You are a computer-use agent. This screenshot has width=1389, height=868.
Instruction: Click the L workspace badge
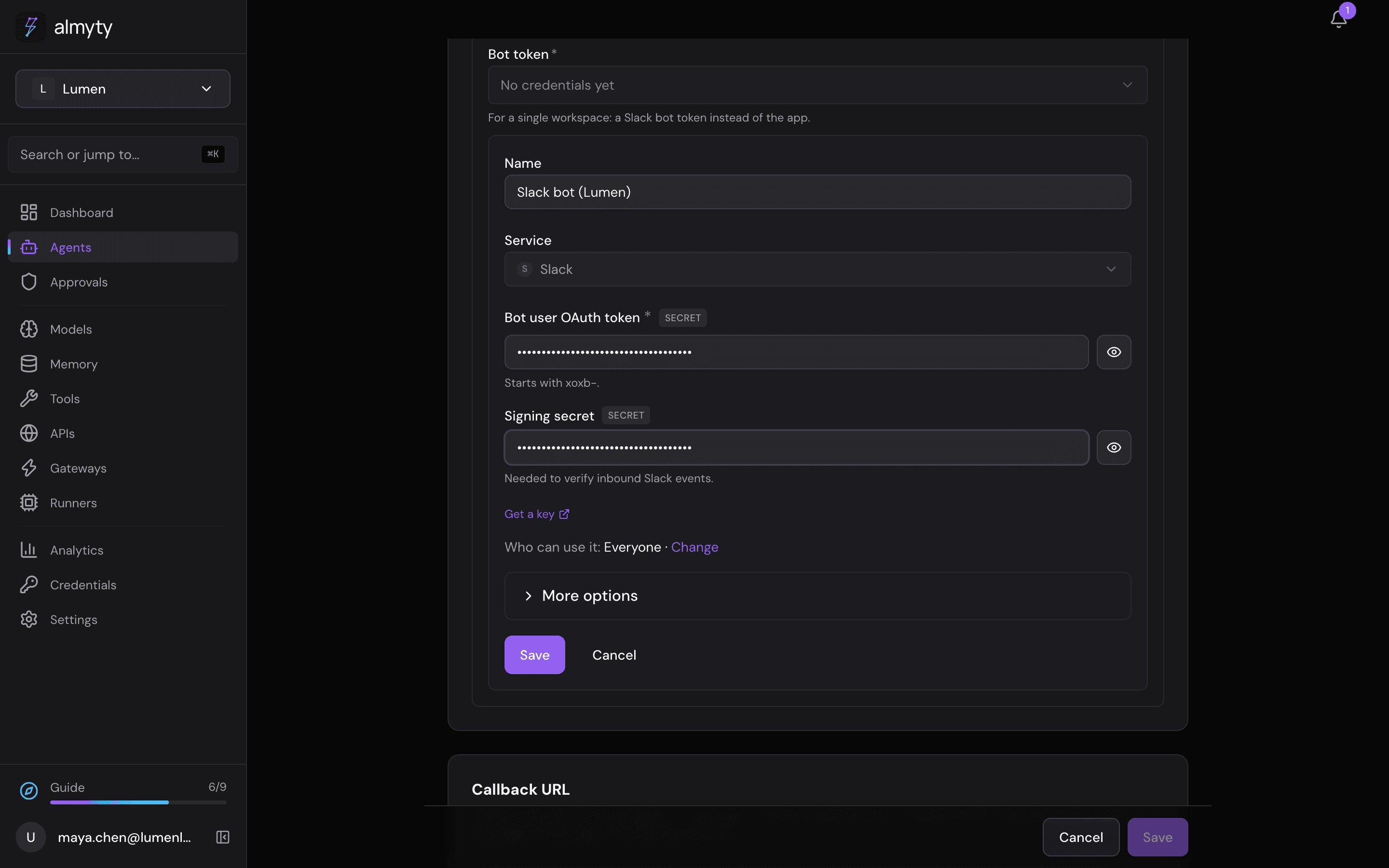[x=43, y=89]
